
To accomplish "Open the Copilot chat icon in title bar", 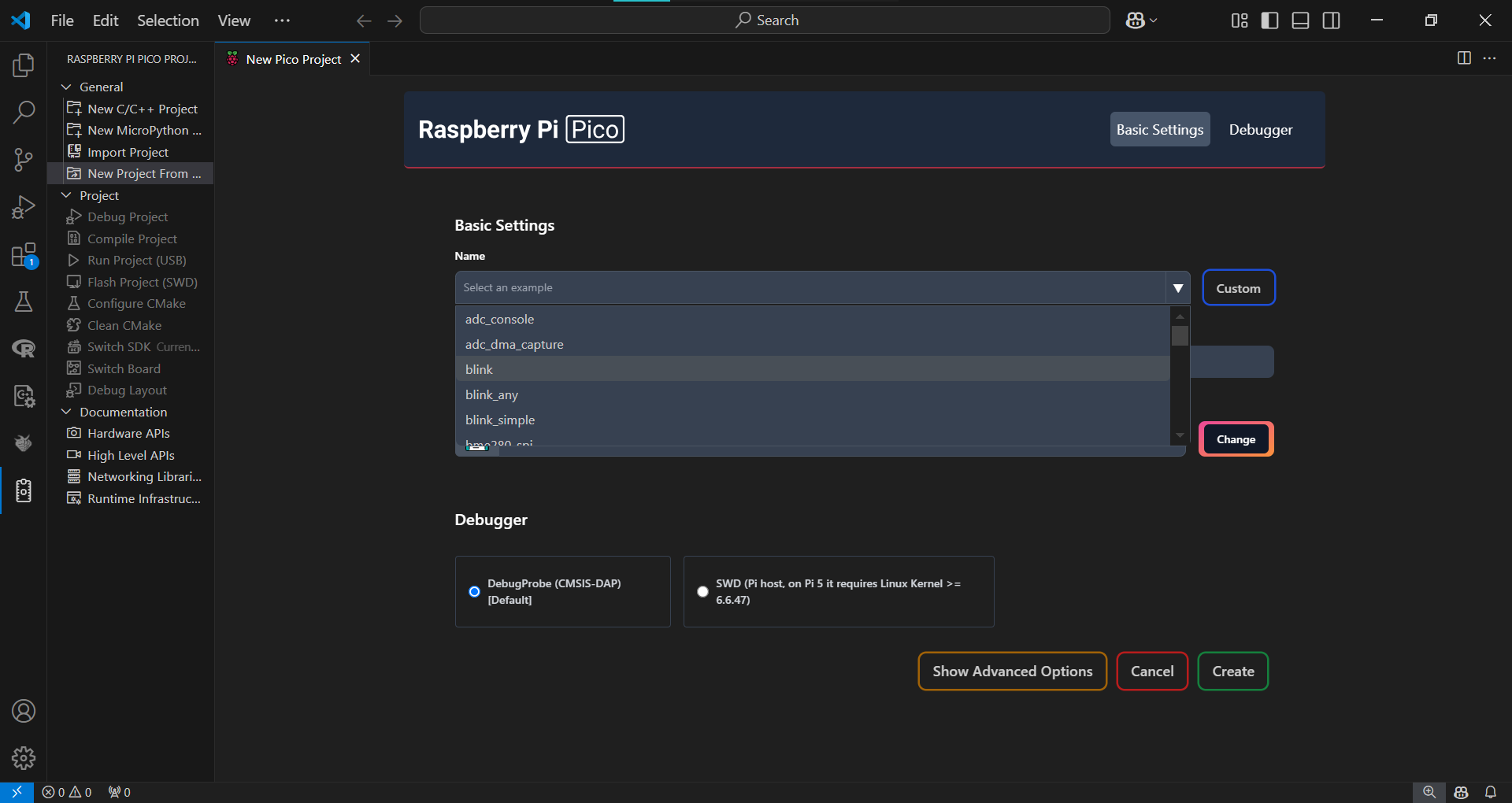I will pos(1135,20).
